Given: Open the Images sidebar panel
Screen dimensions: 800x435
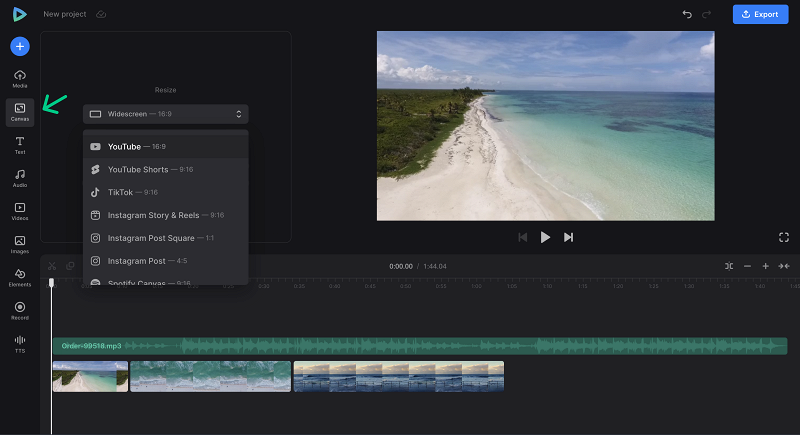Looking at the screenshot, I should point(20,245).
